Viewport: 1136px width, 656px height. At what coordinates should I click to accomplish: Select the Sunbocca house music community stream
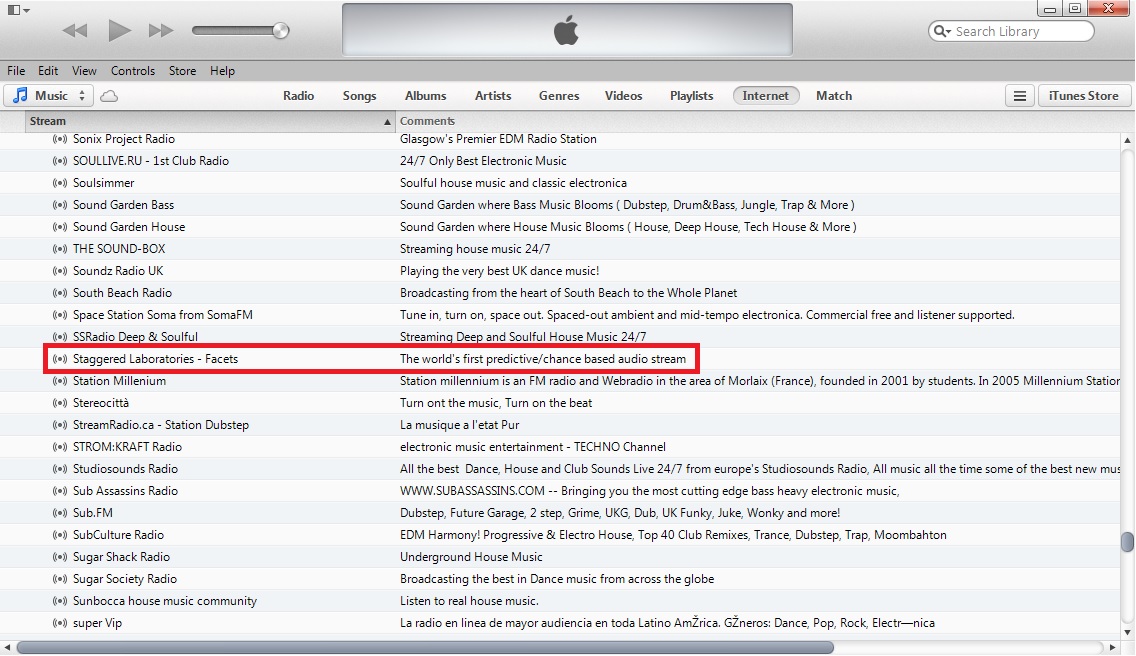click(164, 601)
